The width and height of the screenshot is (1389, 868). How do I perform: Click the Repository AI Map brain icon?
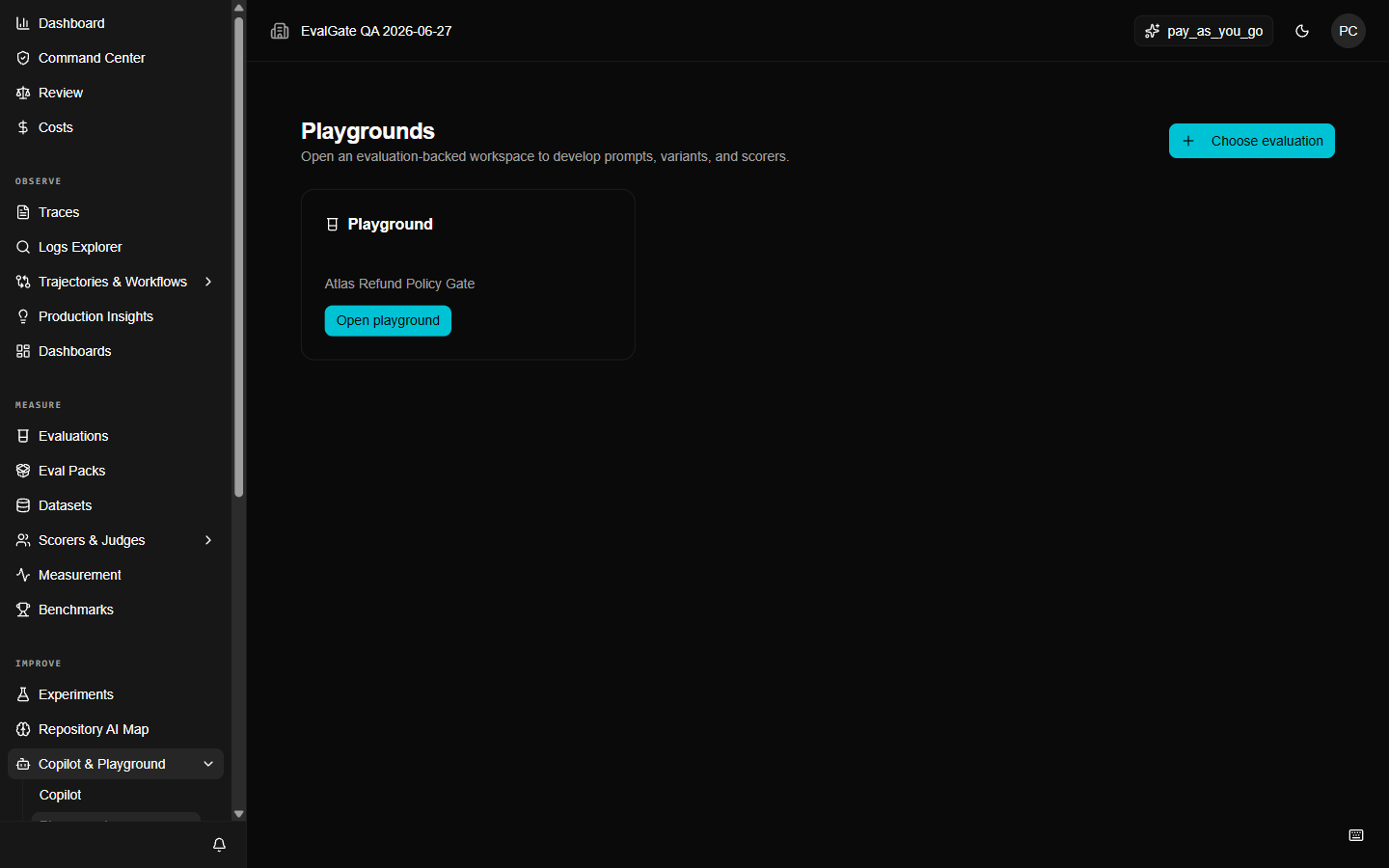pos(23,729)
